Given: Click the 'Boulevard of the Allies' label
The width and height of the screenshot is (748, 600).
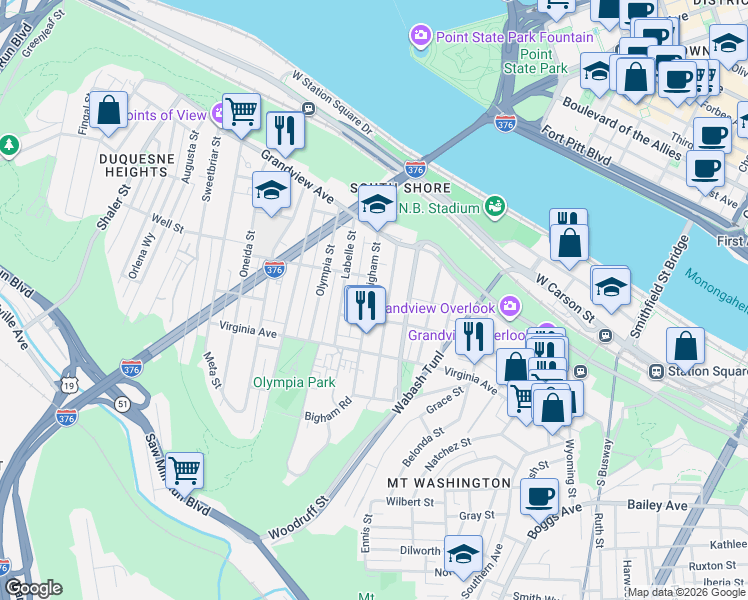Looking at the screenshot, I should click(622, 129).
